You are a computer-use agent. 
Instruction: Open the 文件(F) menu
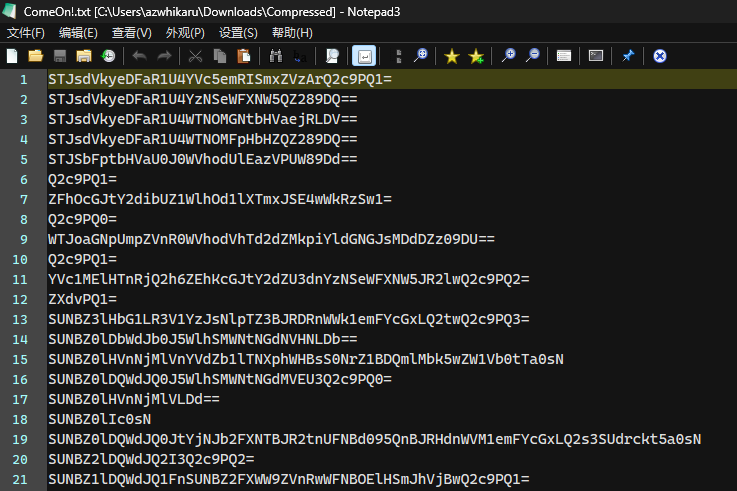[26, 33]
